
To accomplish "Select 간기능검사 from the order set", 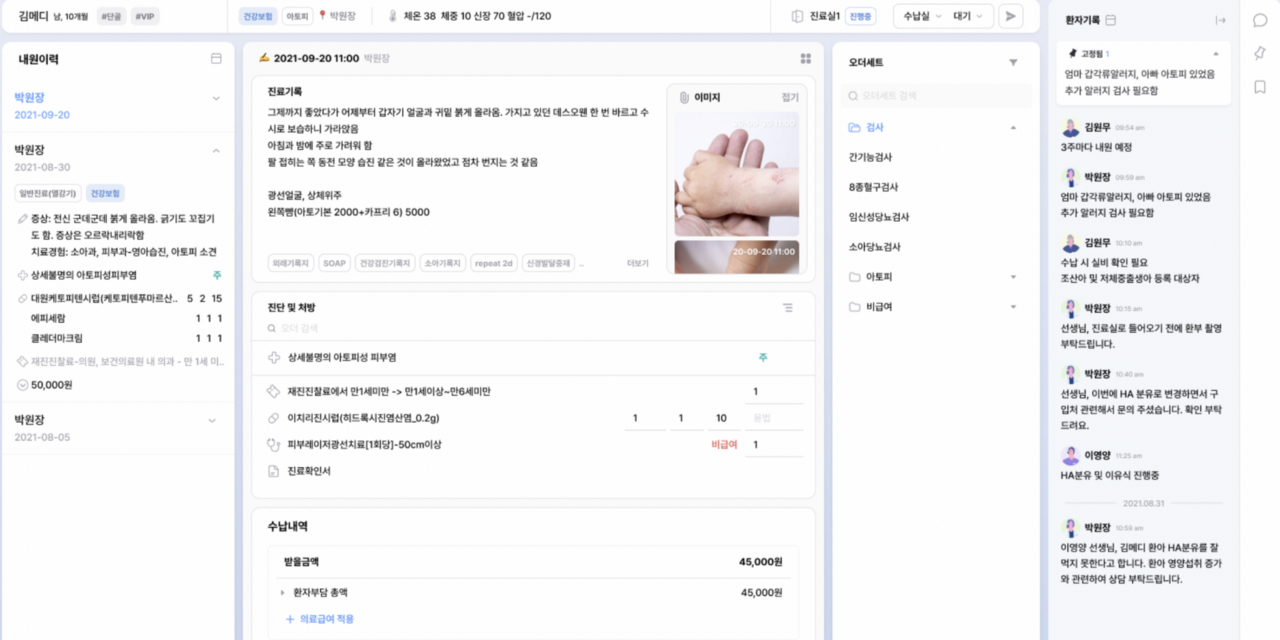I will (870, 157).
